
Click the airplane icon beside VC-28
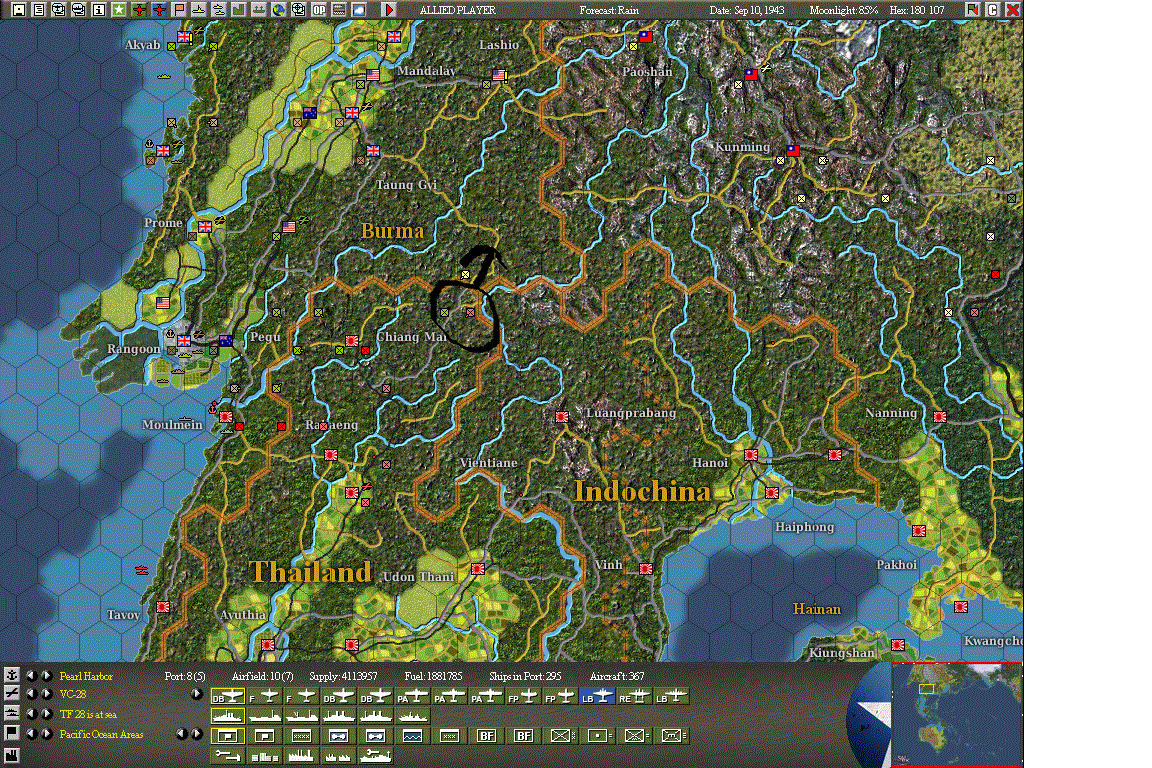point(12,693)
